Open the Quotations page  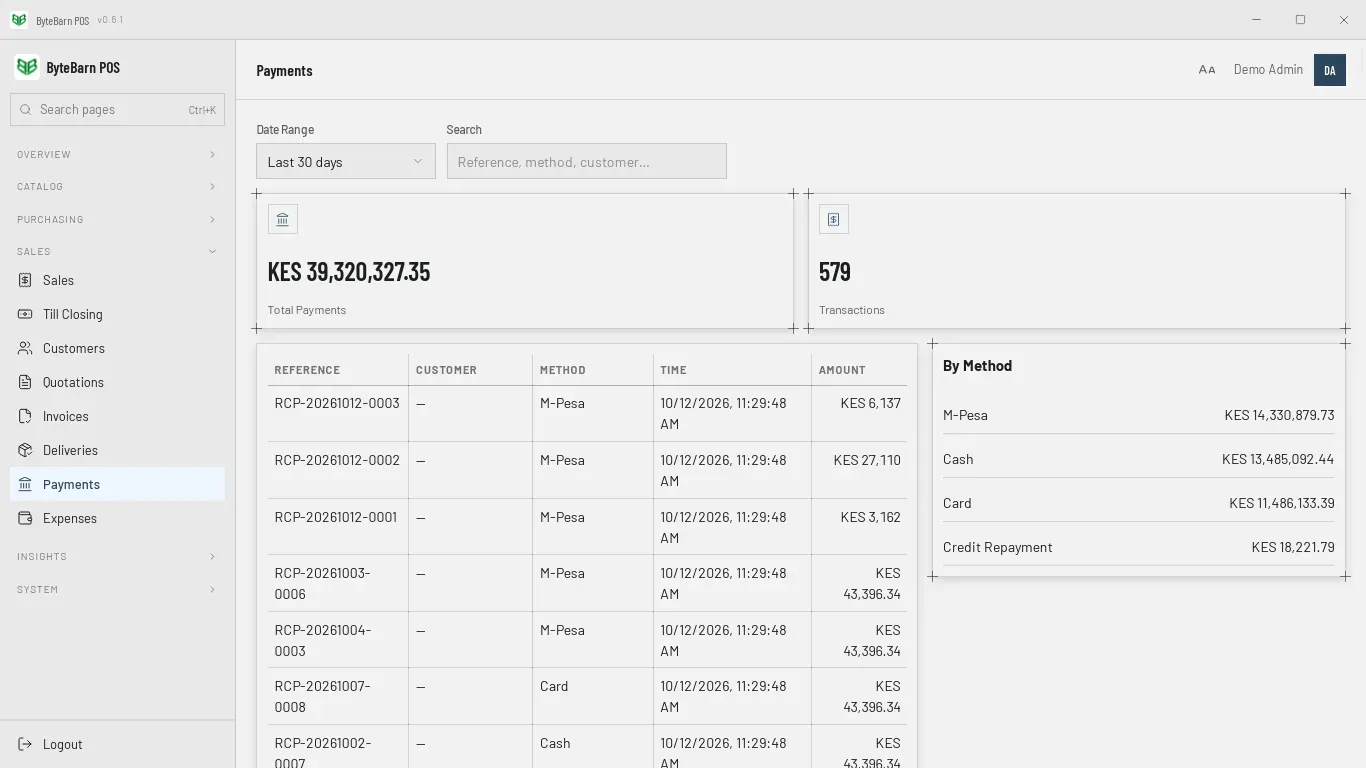(117, 383)
